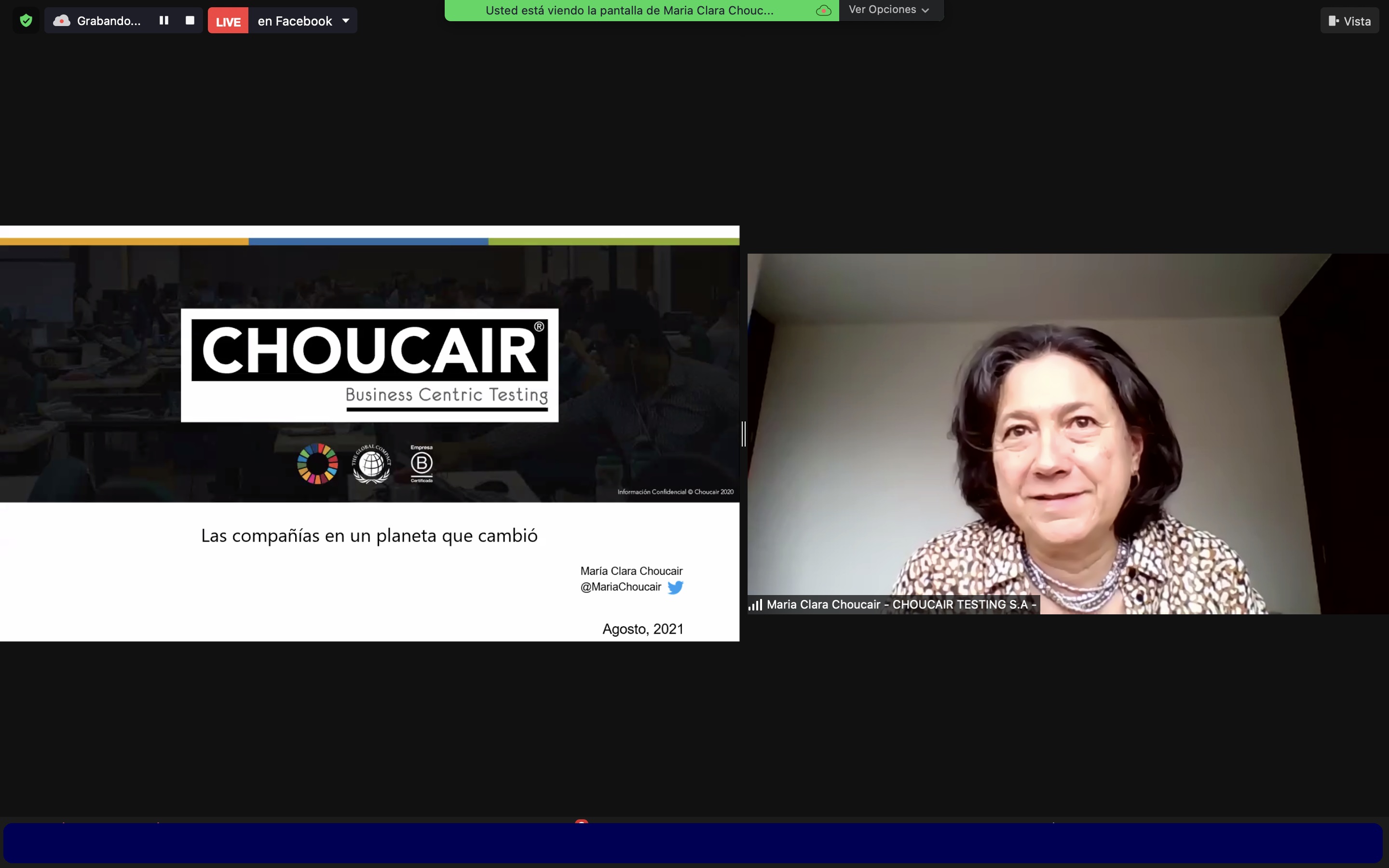Click the 'Business Centric Testing' tagline
The width and height of the screenshot is (1389, 868).
447,395
